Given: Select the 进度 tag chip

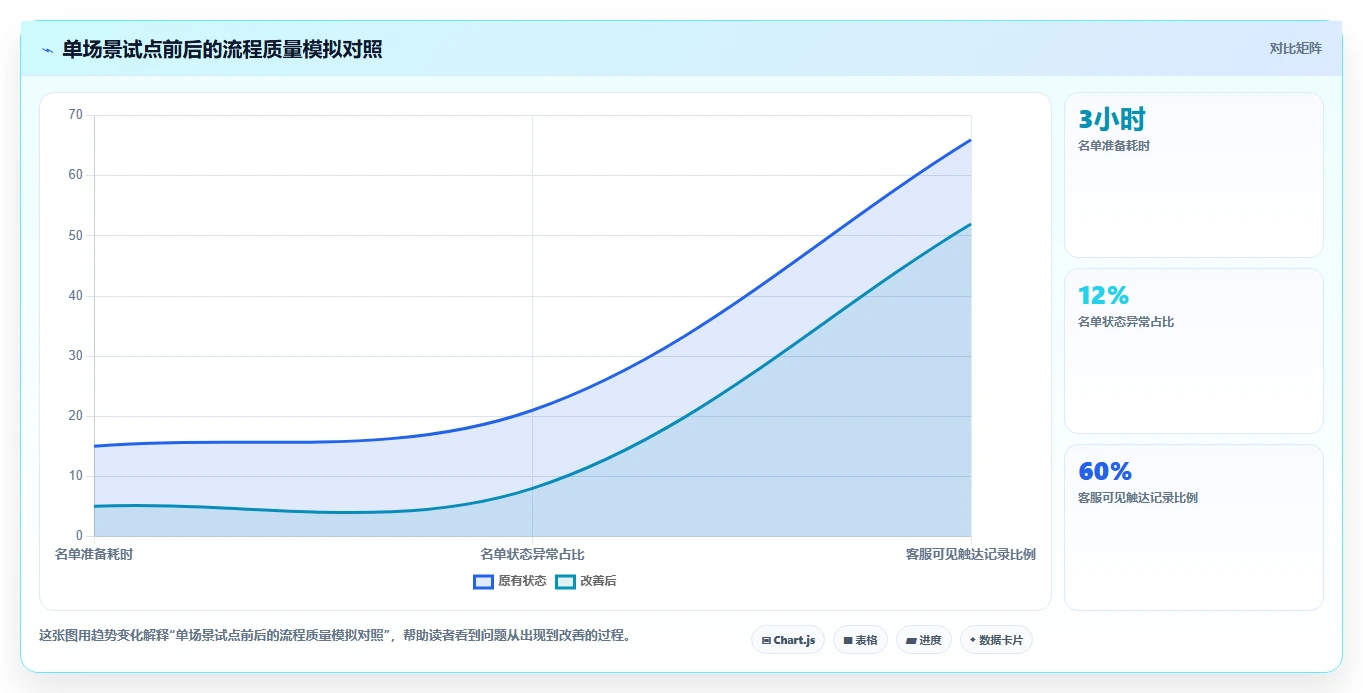Looking at the screenshot, I should point(924,640).
